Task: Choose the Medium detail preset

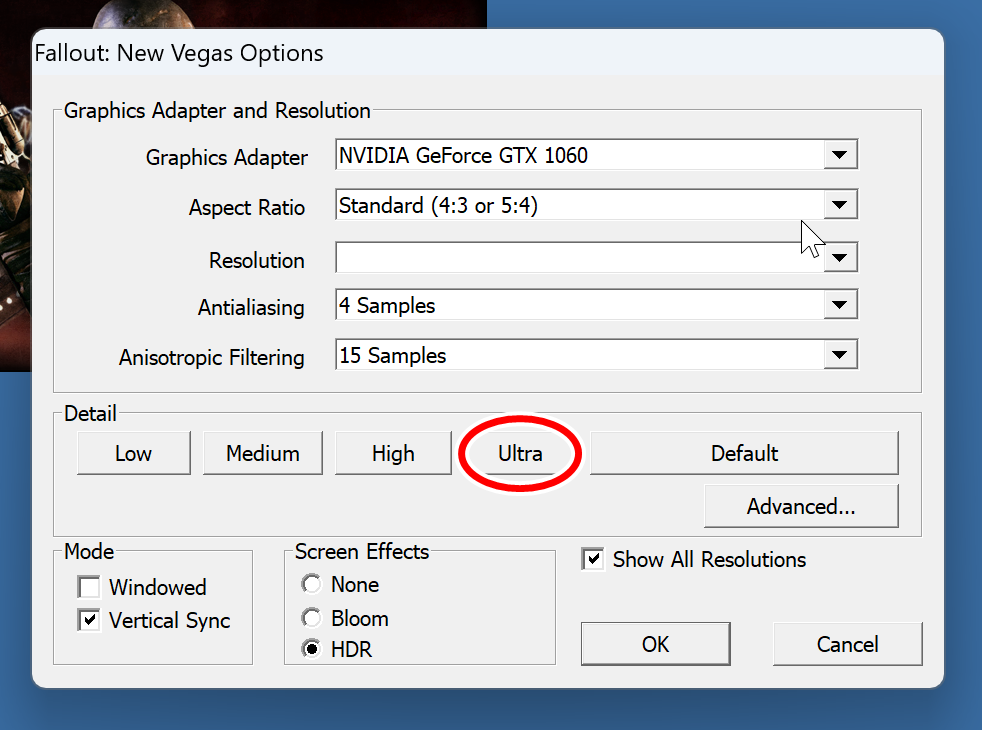Action: (263, 453)
